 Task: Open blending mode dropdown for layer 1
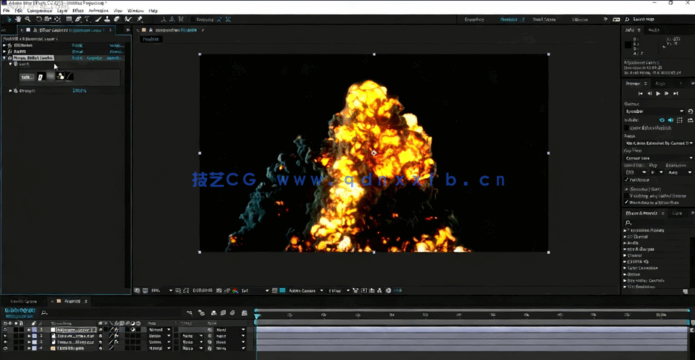160,330
